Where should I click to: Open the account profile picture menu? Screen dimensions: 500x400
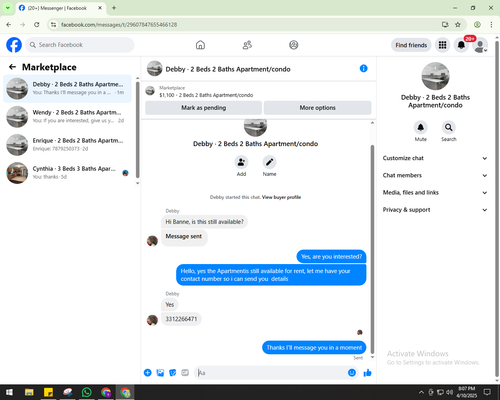(x=480, y=45)
